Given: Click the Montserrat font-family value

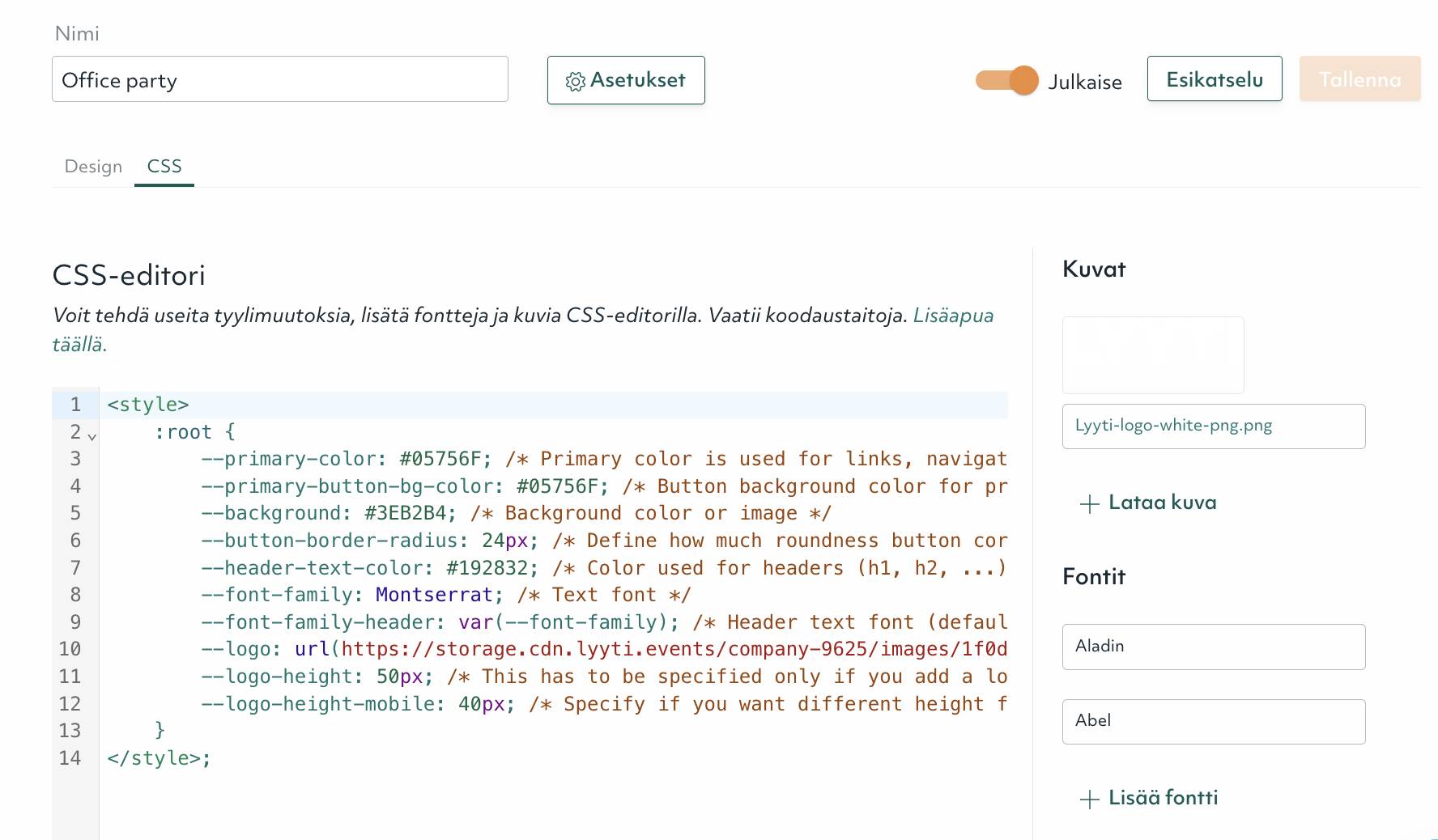Looking at the screenshot, I should click(x=435, y=594).
